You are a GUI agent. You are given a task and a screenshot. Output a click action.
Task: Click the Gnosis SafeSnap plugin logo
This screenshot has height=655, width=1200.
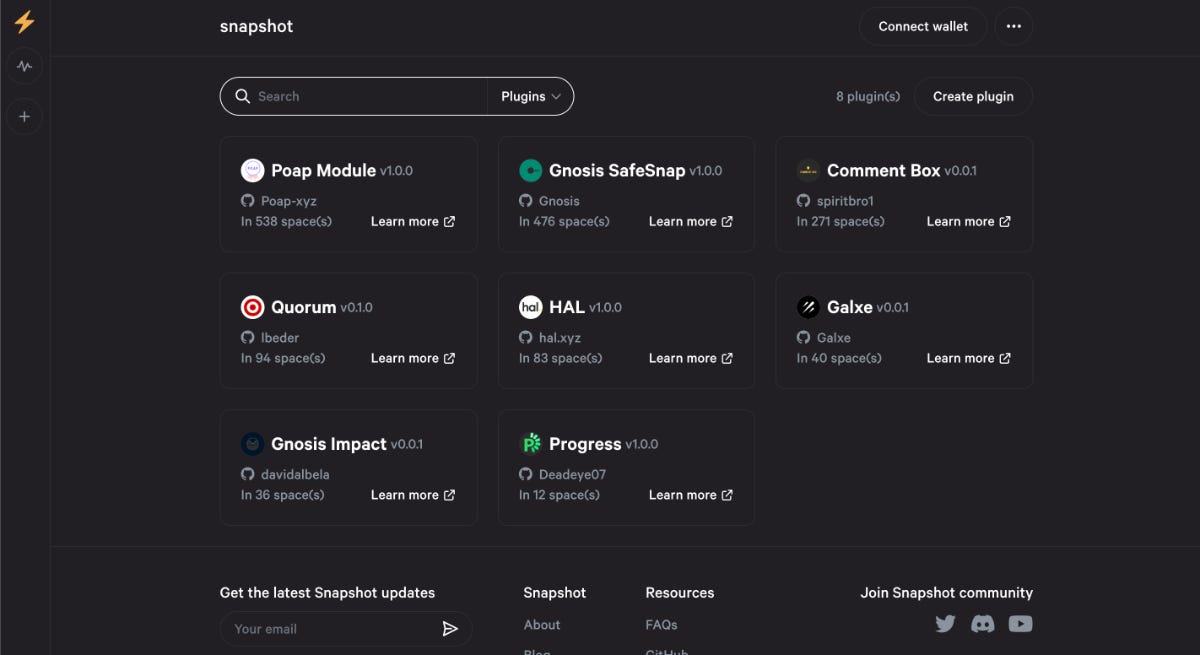pyautogui.click(x=531, y=170)
